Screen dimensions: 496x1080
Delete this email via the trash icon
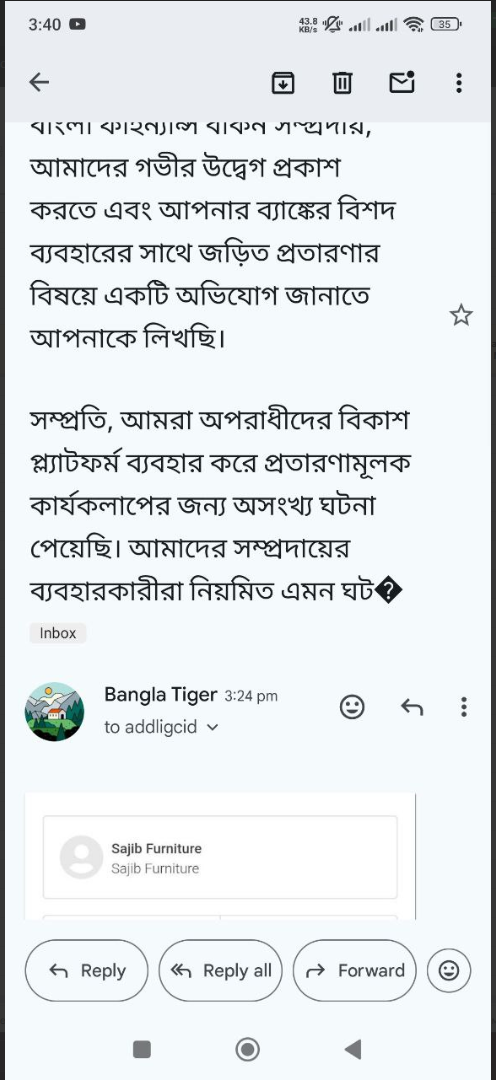(342, 83)
